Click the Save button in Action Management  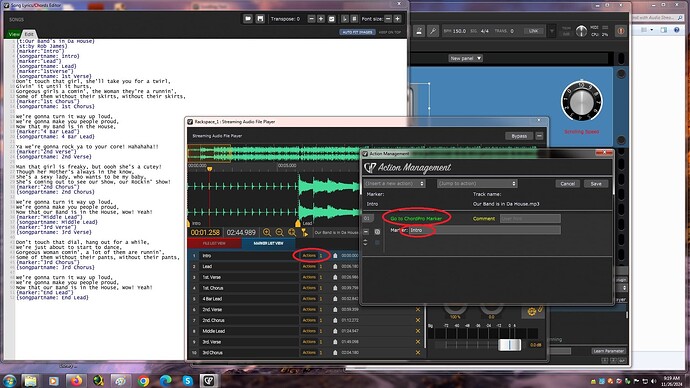[596, 183]
